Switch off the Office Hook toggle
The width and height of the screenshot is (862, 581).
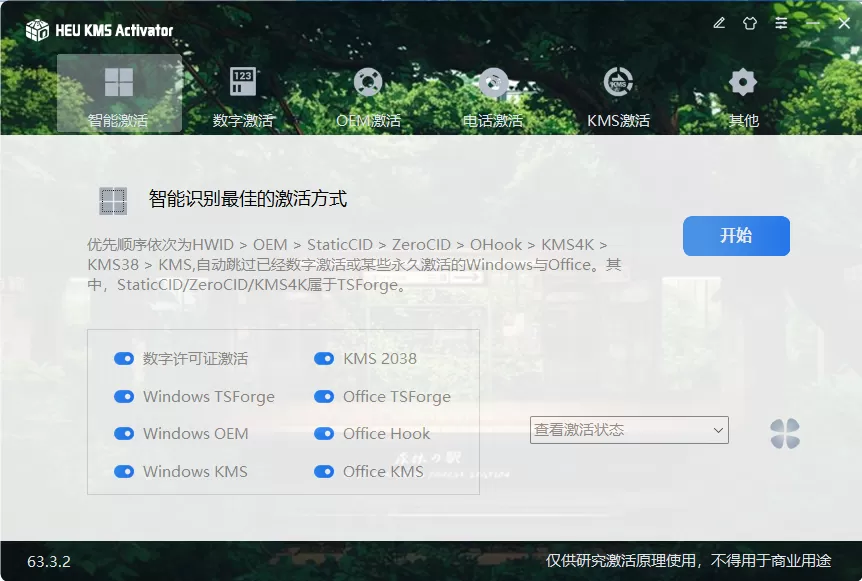coord(324,433)
